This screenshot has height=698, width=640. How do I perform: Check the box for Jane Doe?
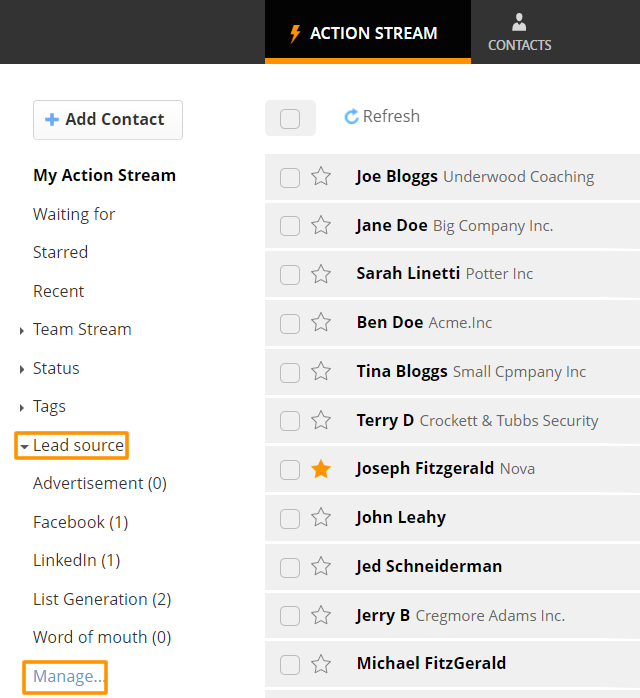pyautogui.click(x=290, y=226)
